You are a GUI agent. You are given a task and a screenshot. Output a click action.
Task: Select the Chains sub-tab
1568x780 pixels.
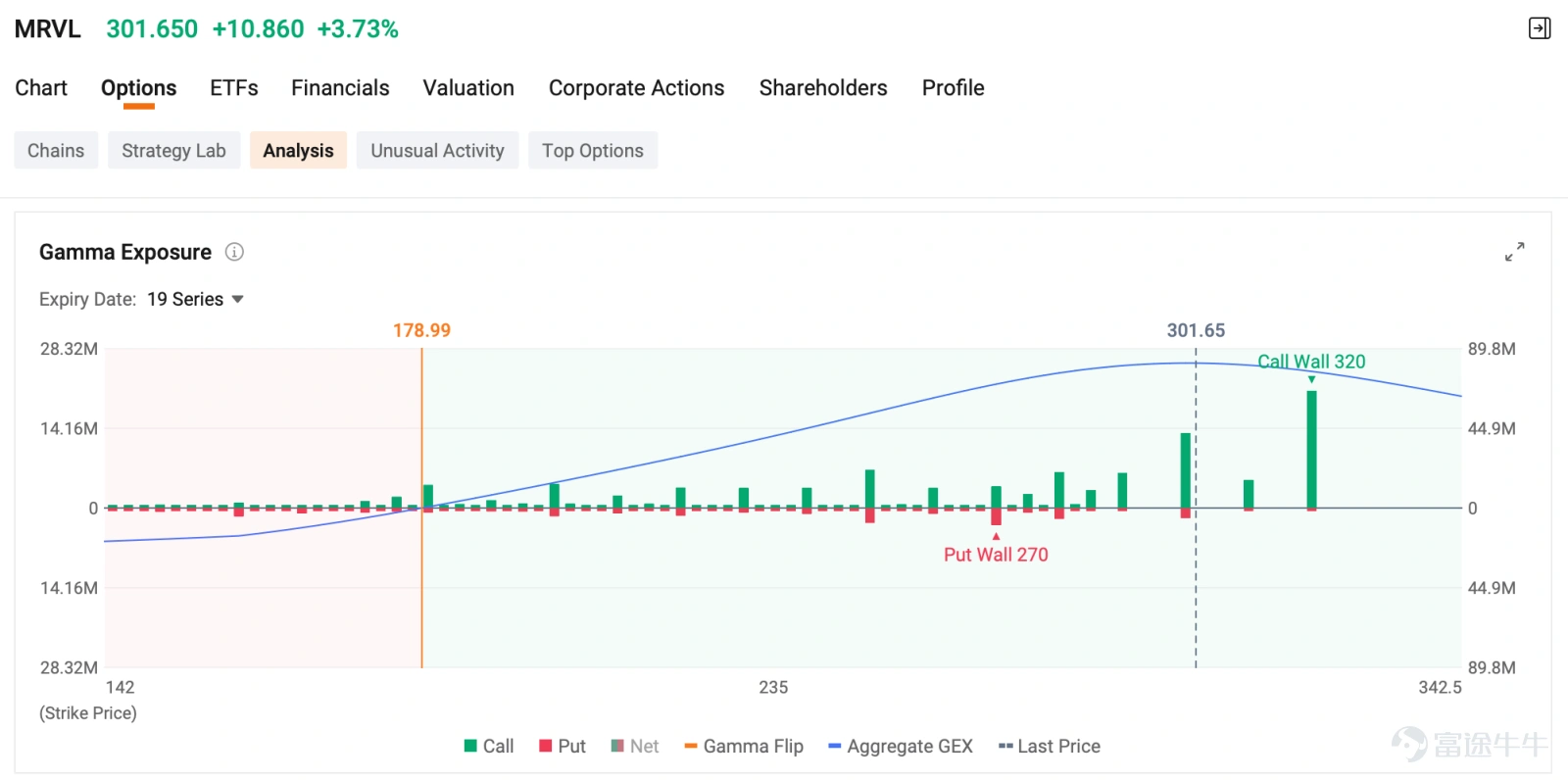tap(56, 151)
